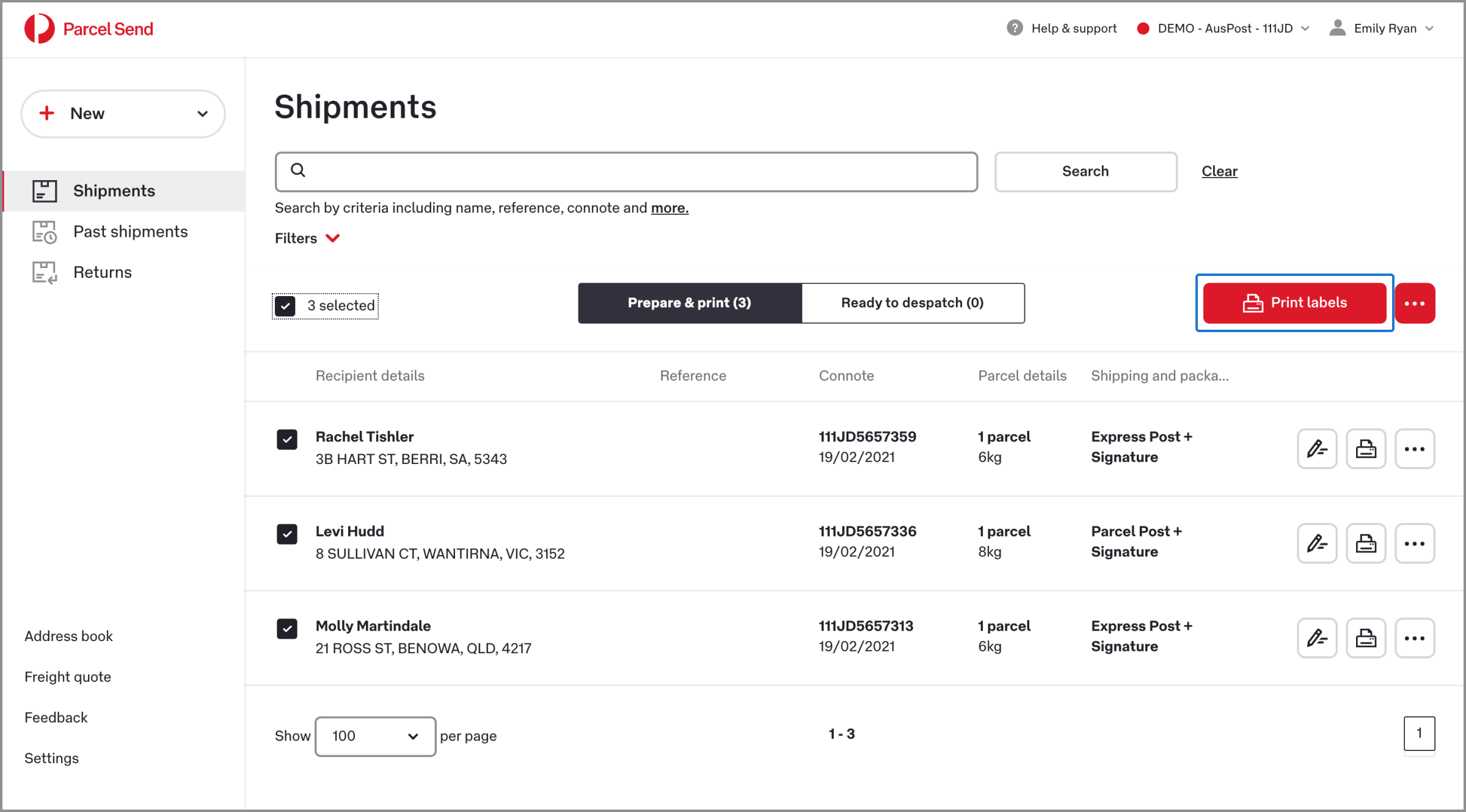Screen dimensions: 1466x812
Task: Edit Rachel Tishler shipment with pencil icon
Action: [1317, 449]
